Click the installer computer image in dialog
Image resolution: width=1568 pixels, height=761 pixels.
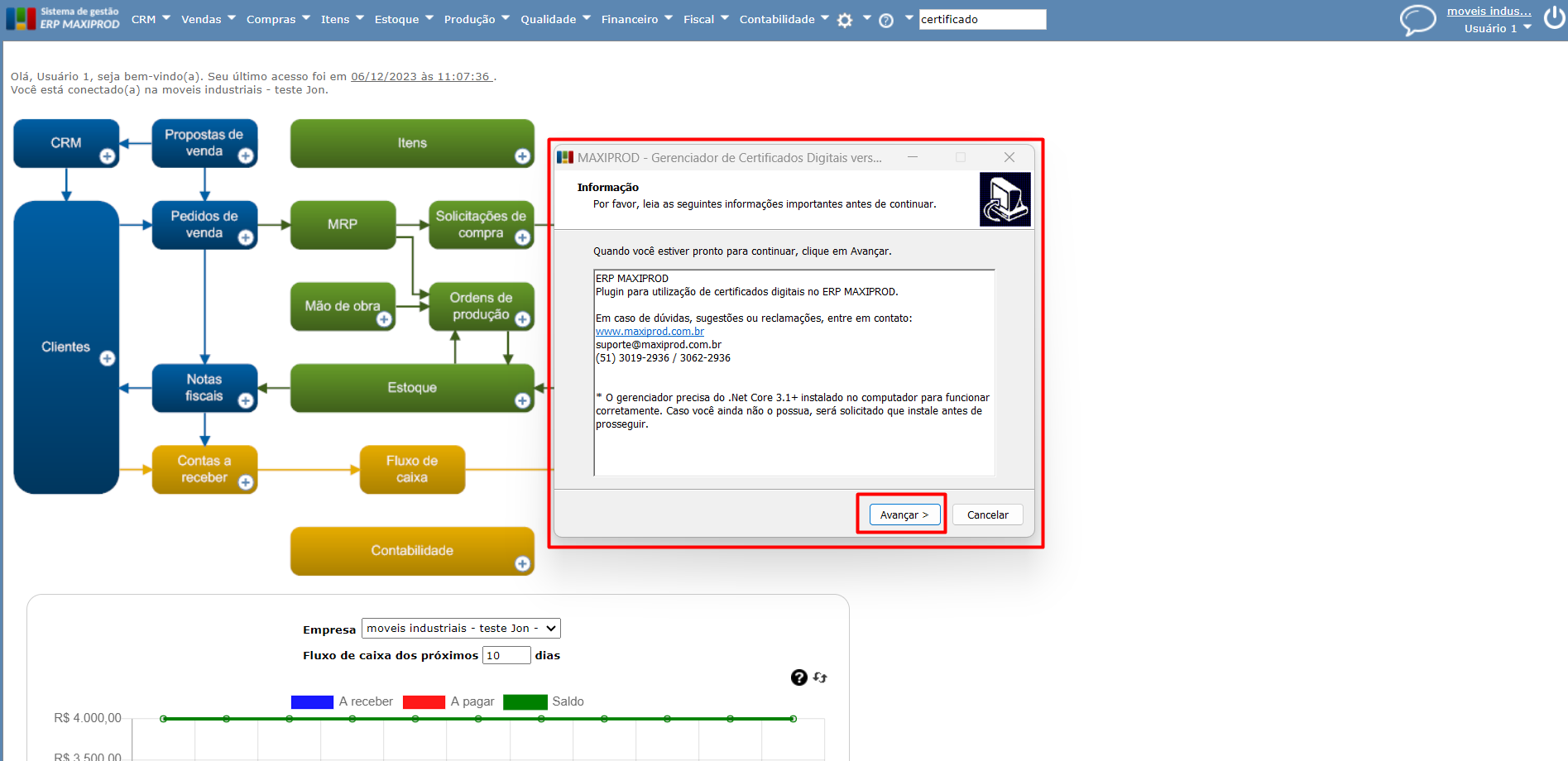point(1005,199)
